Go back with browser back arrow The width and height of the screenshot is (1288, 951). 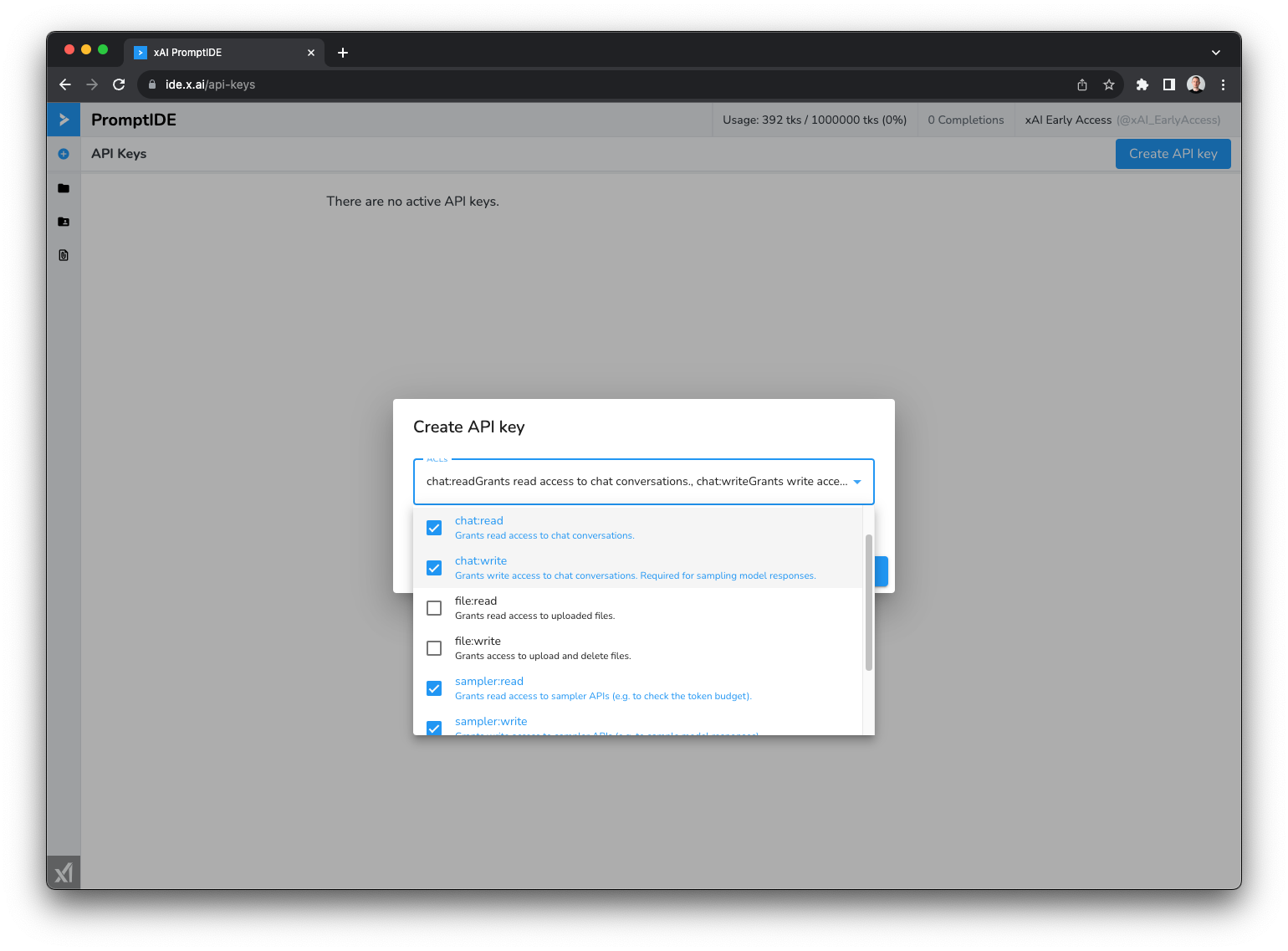pos(65,84)
